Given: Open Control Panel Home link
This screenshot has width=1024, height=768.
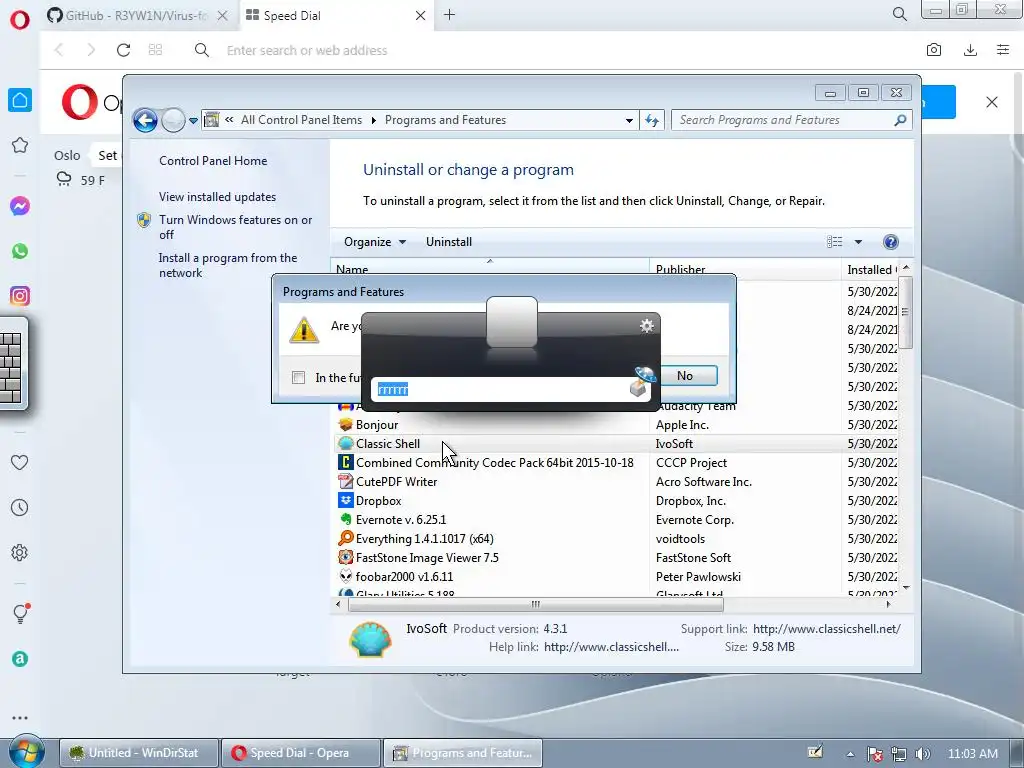Looking at the screenshot, I should click(x=213, y=161).
